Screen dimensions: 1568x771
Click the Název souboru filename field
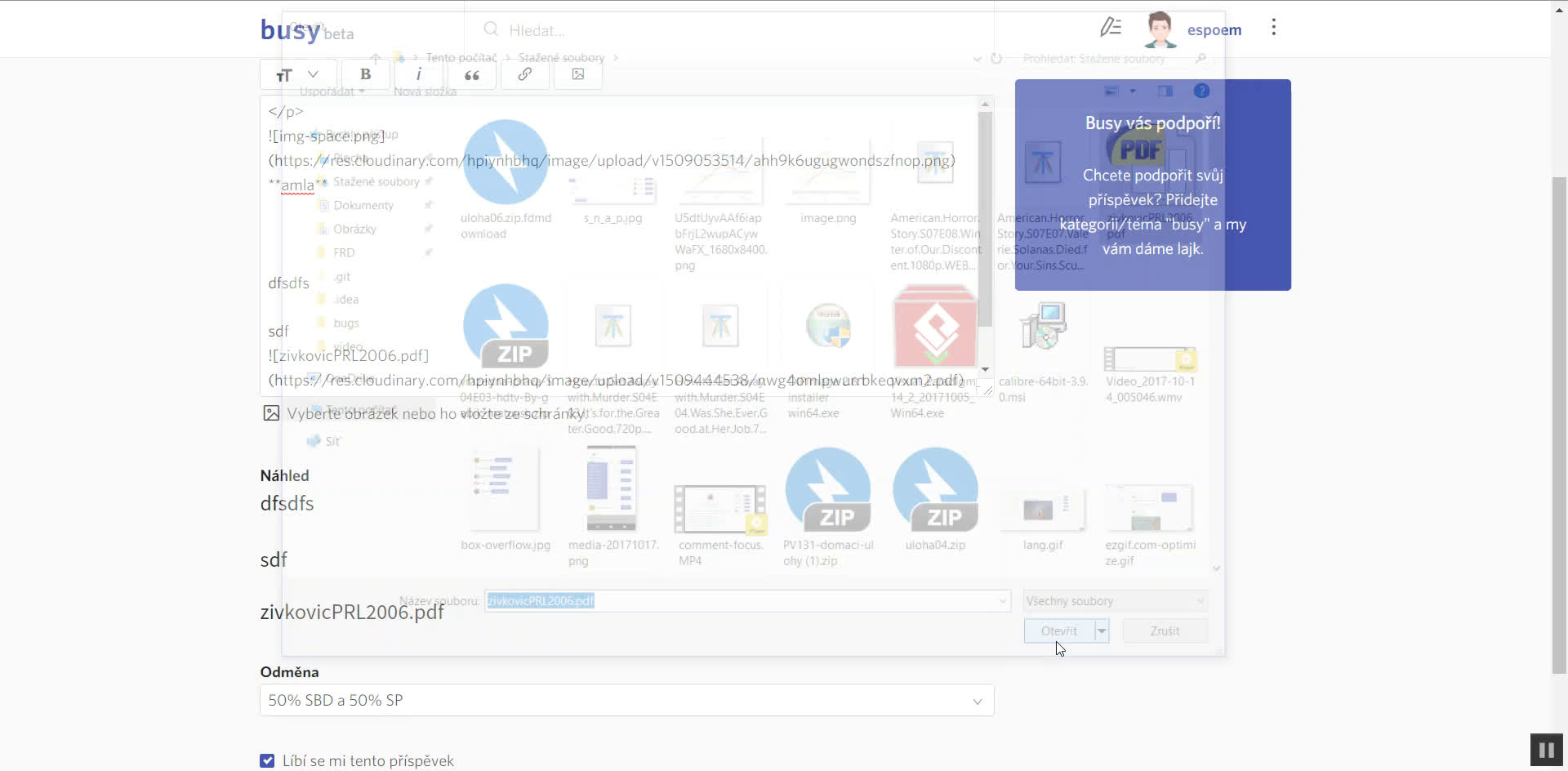click(747, 601)
